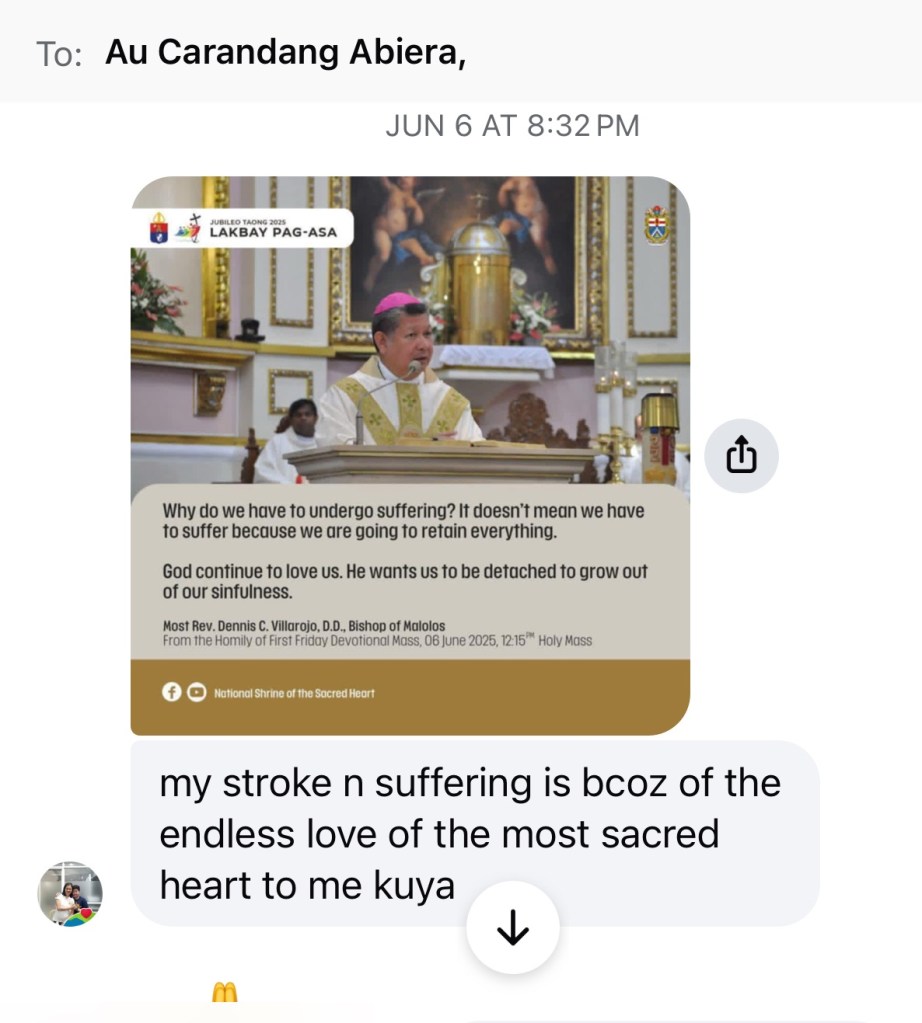The height and width of the screenshot is (1023, 922).
Task: Tap the scroll-to-bottom arrow button
Action: tap(513, 927)
